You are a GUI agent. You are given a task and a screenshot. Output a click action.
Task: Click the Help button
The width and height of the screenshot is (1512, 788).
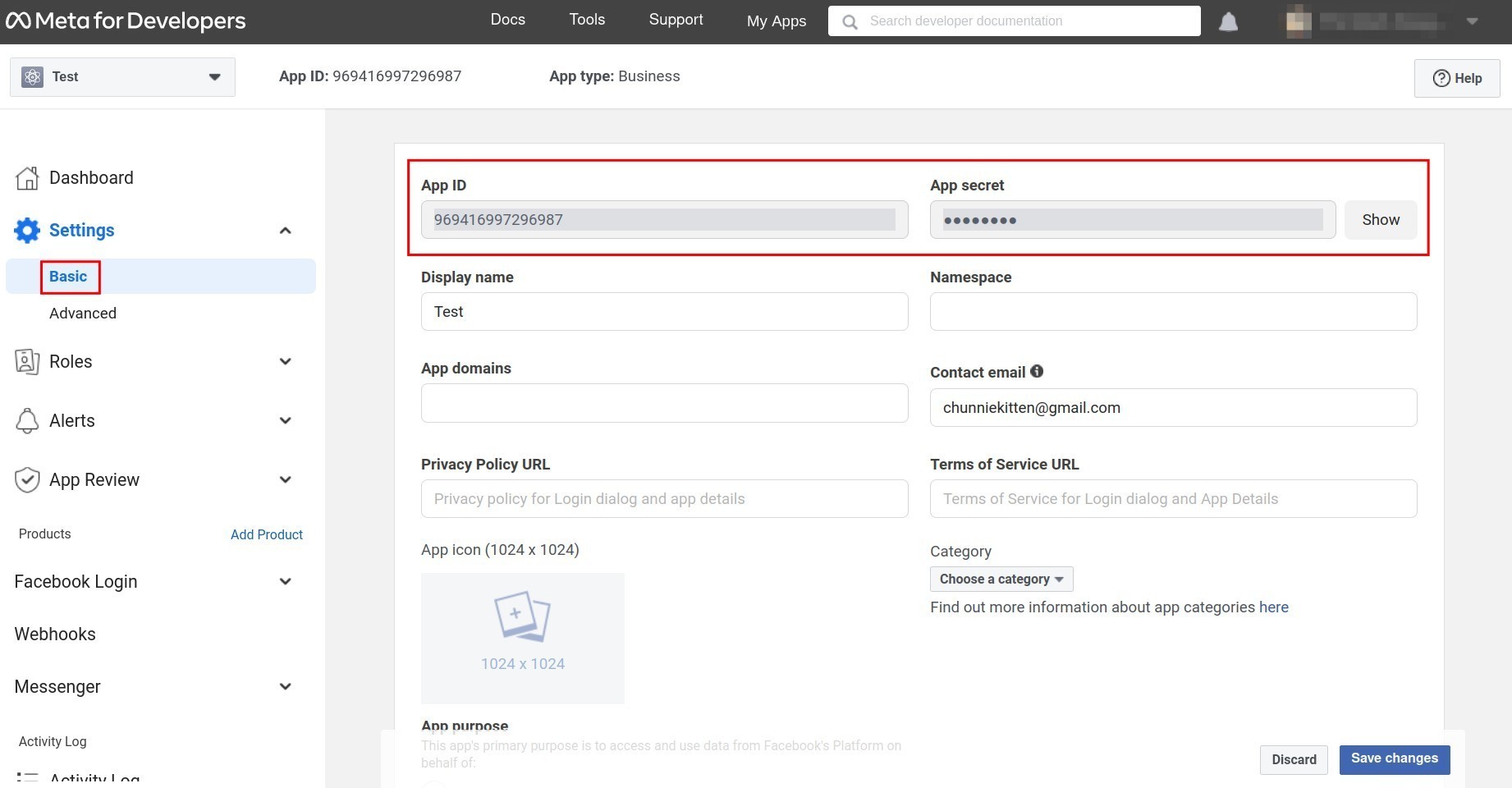[x=1457, y=78]
